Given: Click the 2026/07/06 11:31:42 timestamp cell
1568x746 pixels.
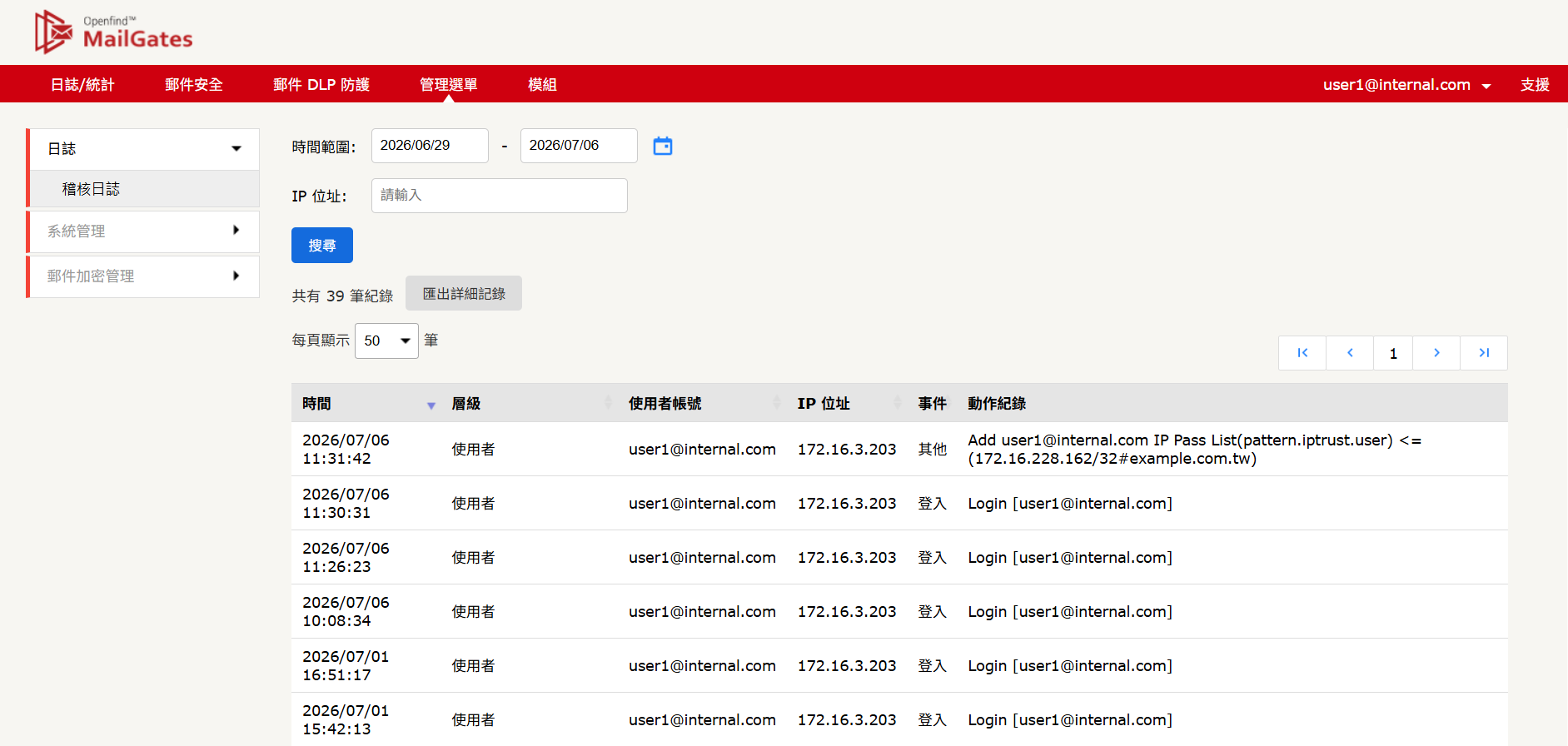Looking at the screenshot, I should point(346,450).
